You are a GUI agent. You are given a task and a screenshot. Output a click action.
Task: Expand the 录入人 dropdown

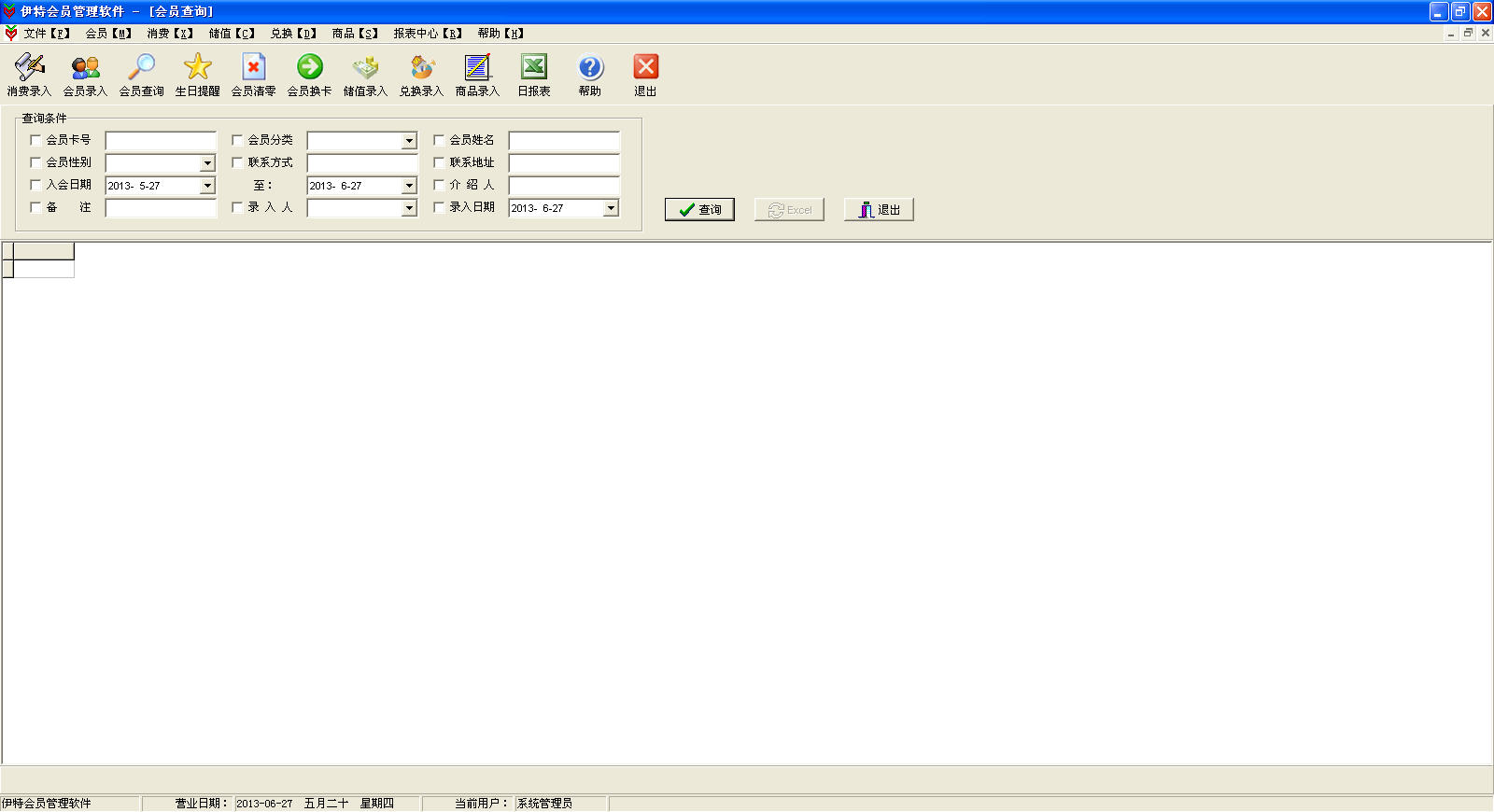(409, 208)
